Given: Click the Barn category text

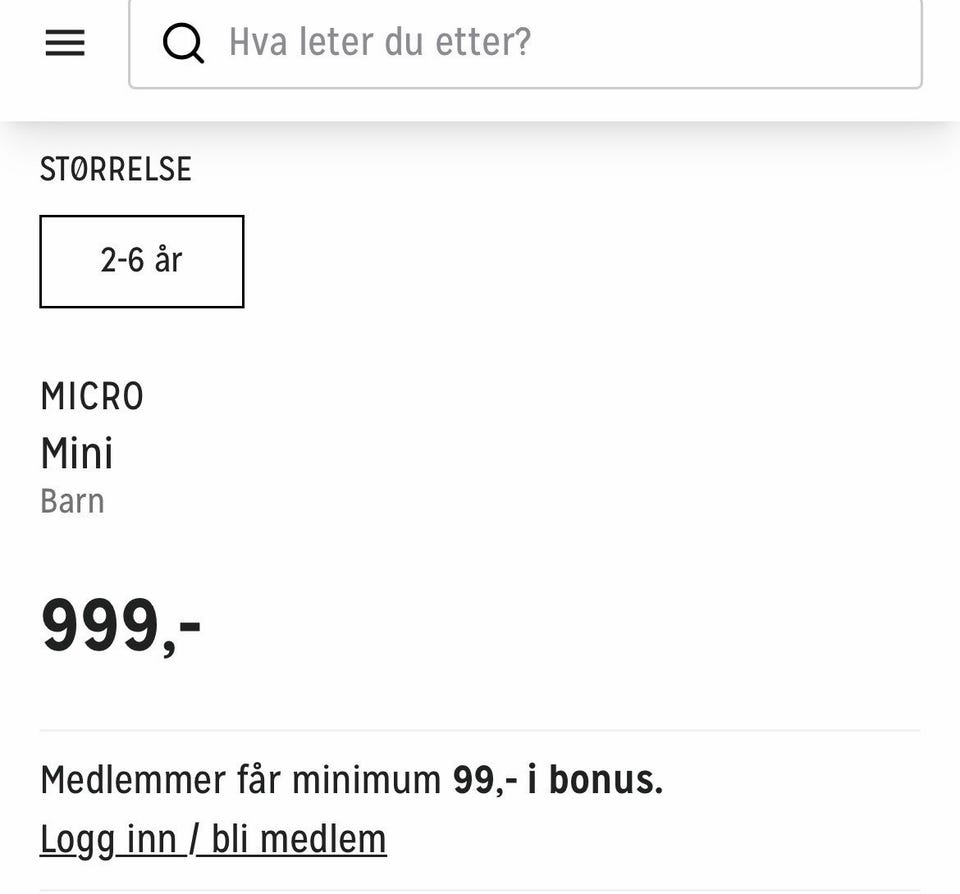Looking at the screenshot, I should (x=72, y=501).
